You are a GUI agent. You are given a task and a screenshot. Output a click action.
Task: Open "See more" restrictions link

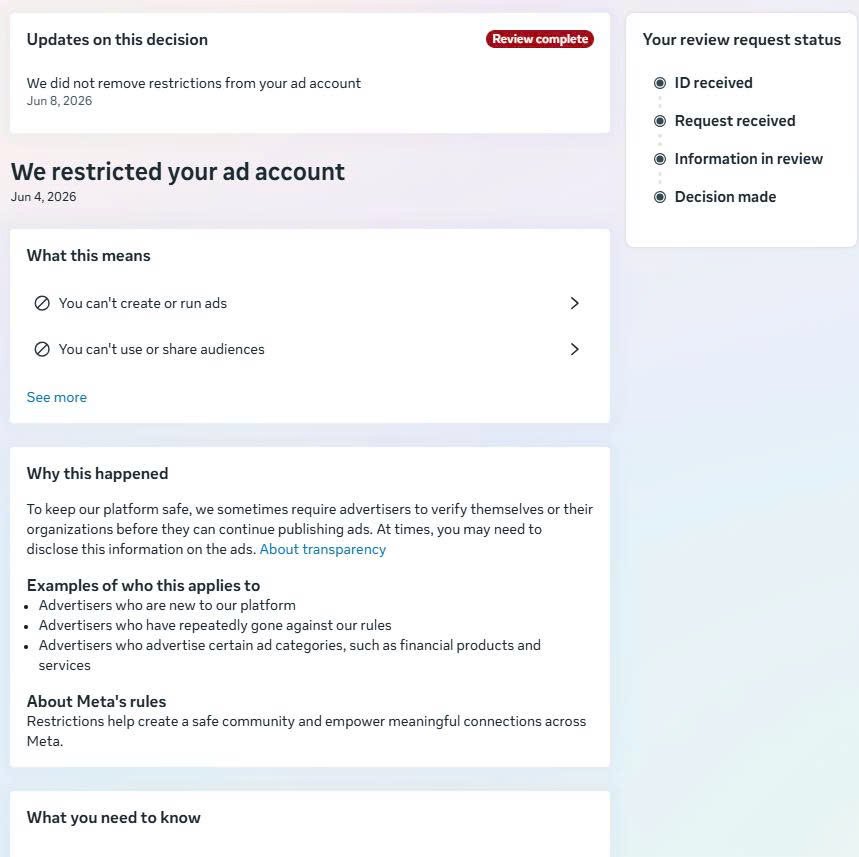point(56,397)
